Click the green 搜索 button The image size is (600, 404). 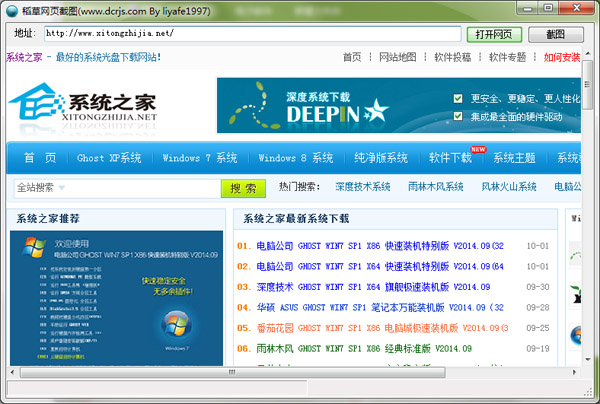(x=243, y=188)
